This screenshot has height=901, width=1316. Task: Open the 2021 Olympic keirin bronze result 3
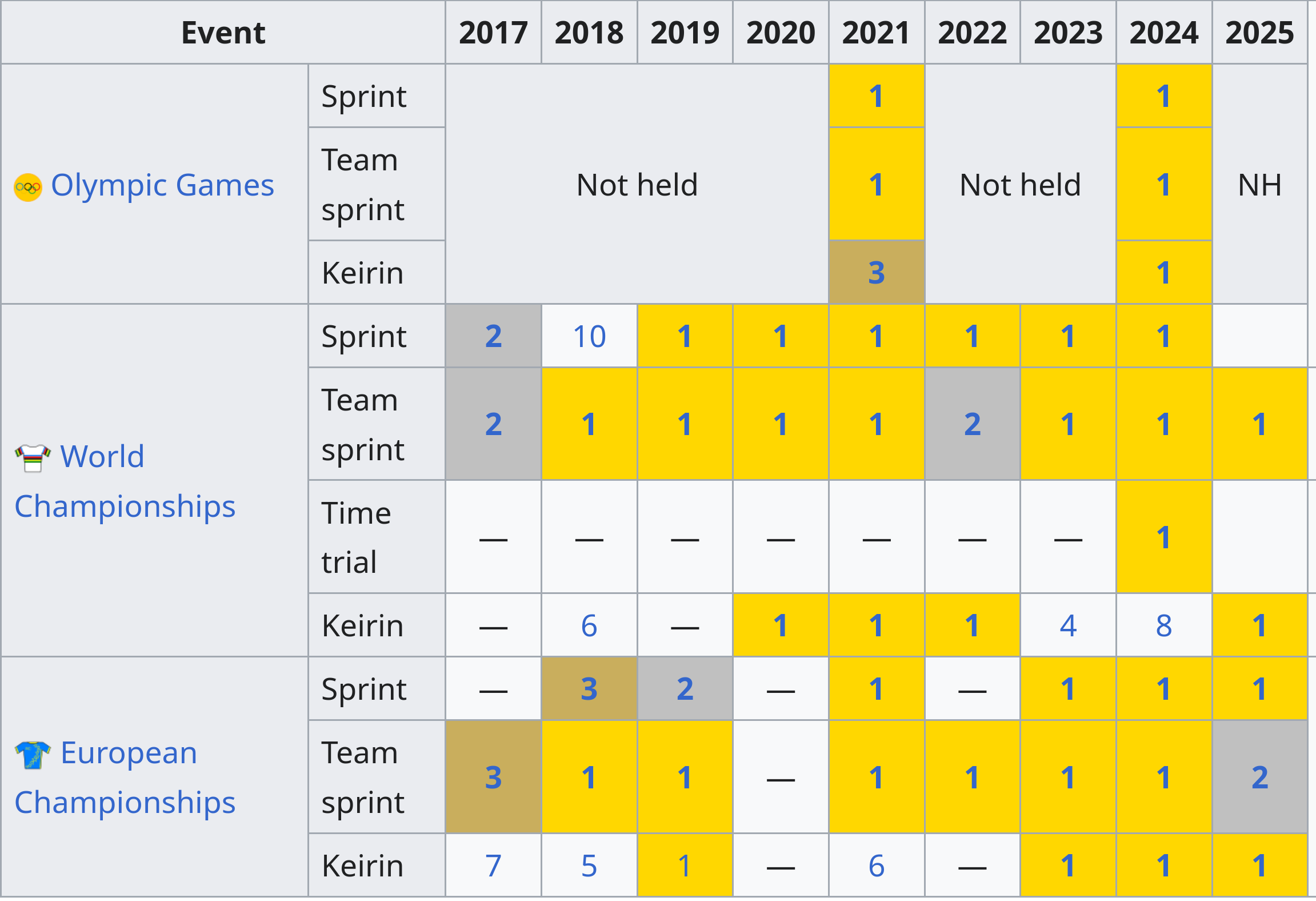point(876,273)
